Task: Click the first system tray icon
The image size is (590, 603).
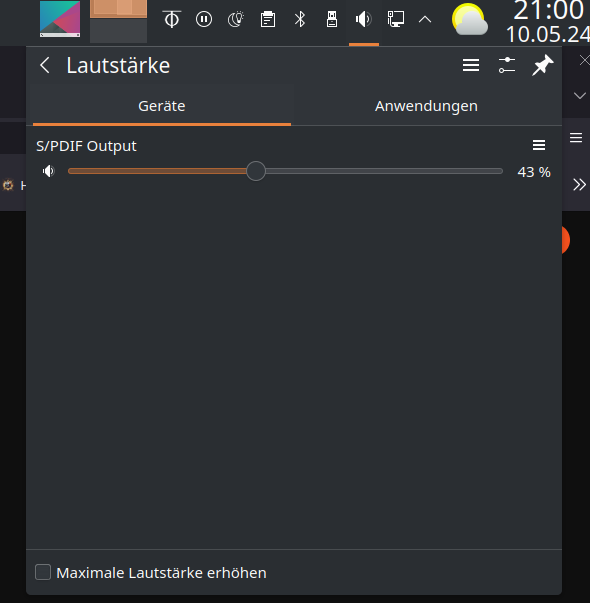Action: 172,19
